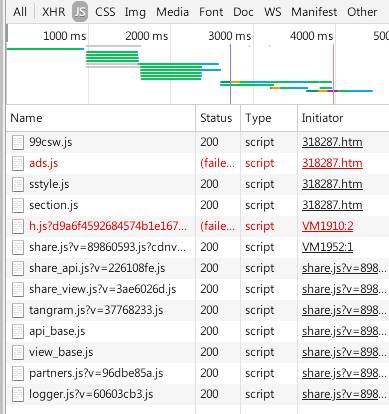Click file icon for sstyle.js
389x414 pixels.
click(18, 184)
